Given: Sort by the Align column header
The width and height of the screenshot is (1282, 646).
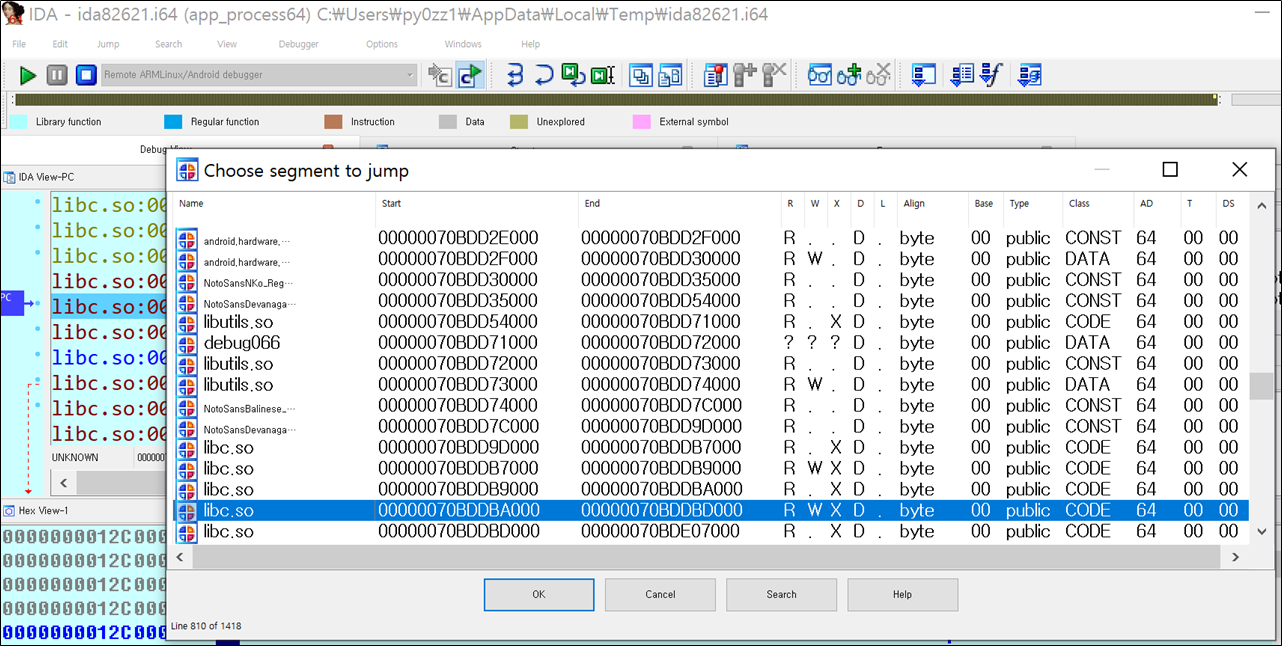Looking at the screenshot, I should 932,204.
